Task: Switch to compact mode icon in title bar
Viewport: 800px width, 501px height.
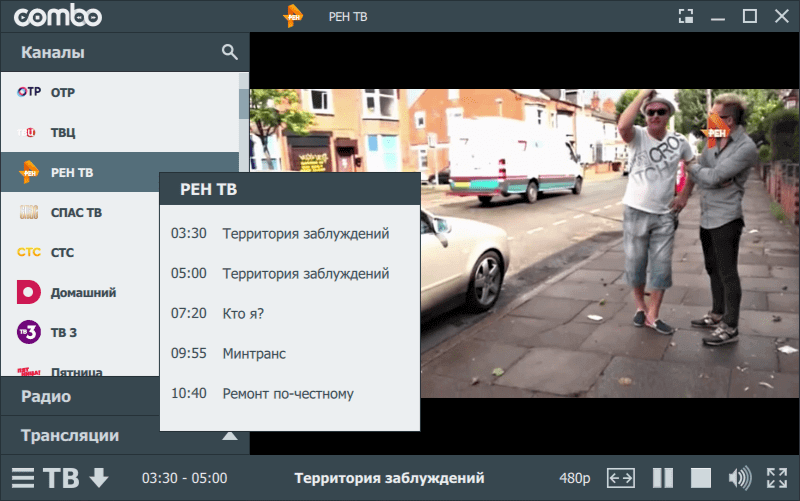Action: click(x=686, y=16)
